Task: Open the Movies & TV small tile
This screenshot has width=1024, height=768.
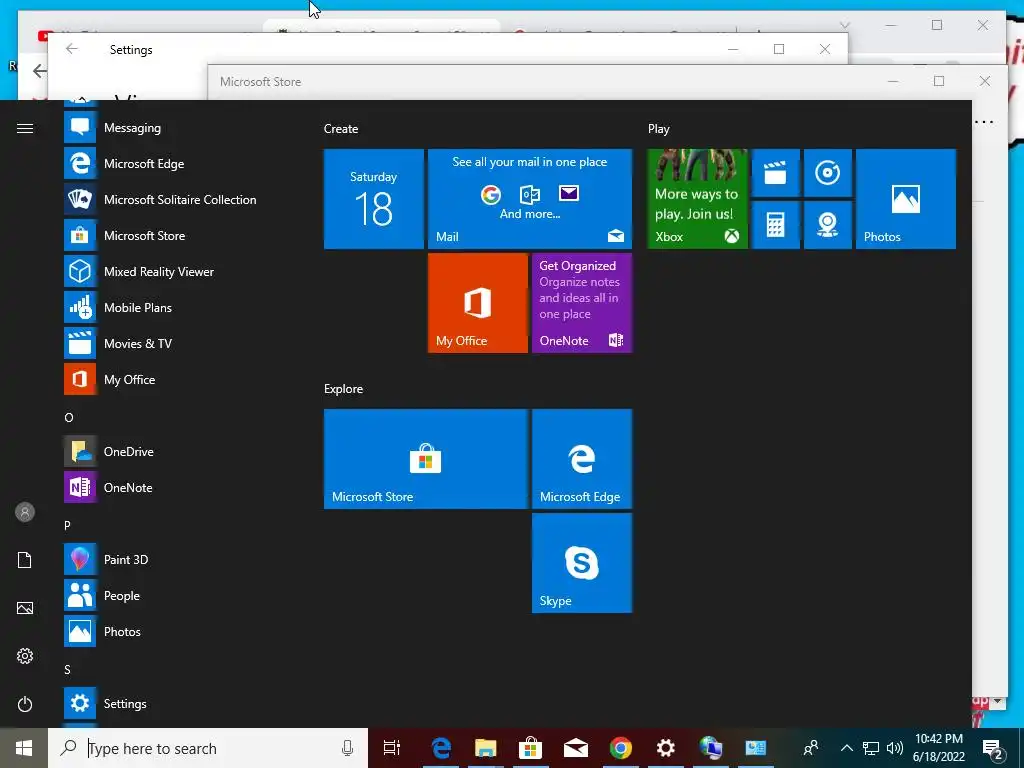Action: tap(775, 173)
